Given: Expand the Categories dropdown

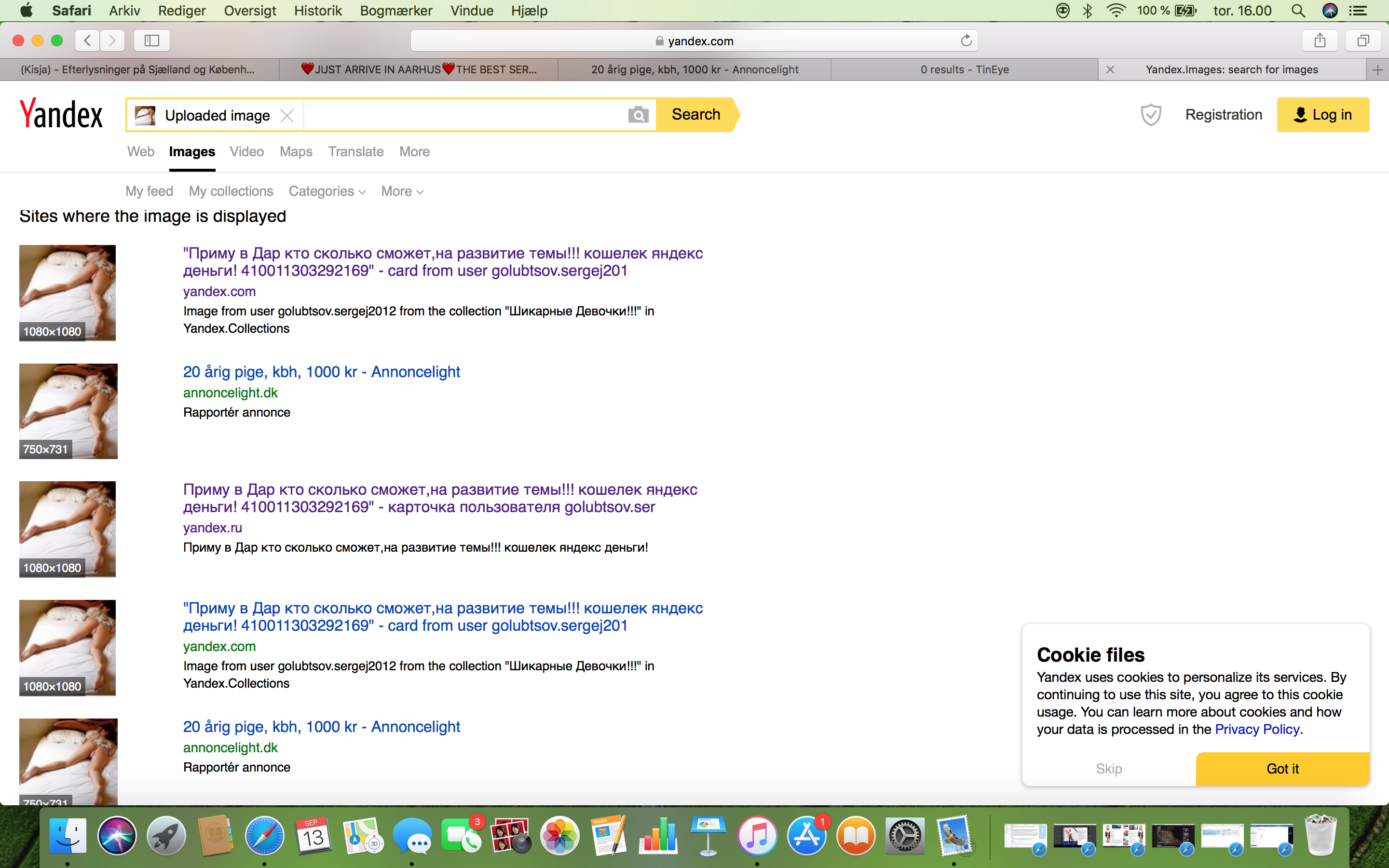Looking at the screenshot, I should click(x=327, y=191).
